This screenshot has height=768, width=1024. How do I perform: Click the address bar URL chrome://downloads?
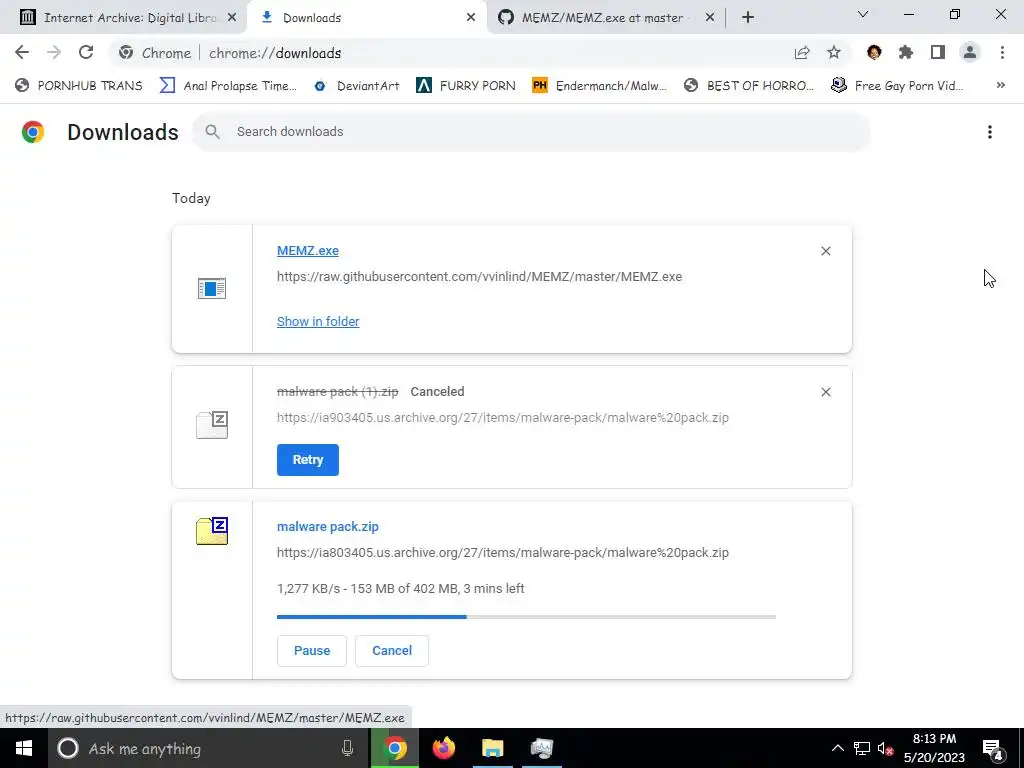[x=275, y=53]
